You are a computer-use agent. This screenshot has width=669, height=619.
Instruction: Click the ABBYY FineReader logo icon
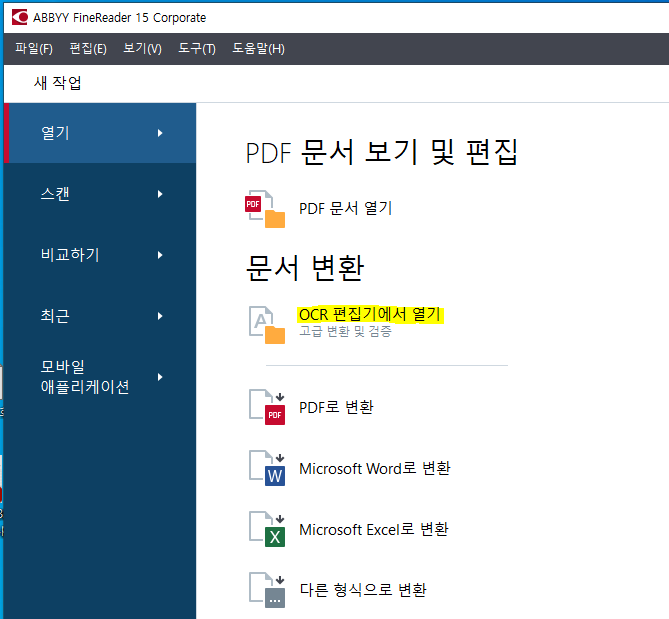(20, 17)
